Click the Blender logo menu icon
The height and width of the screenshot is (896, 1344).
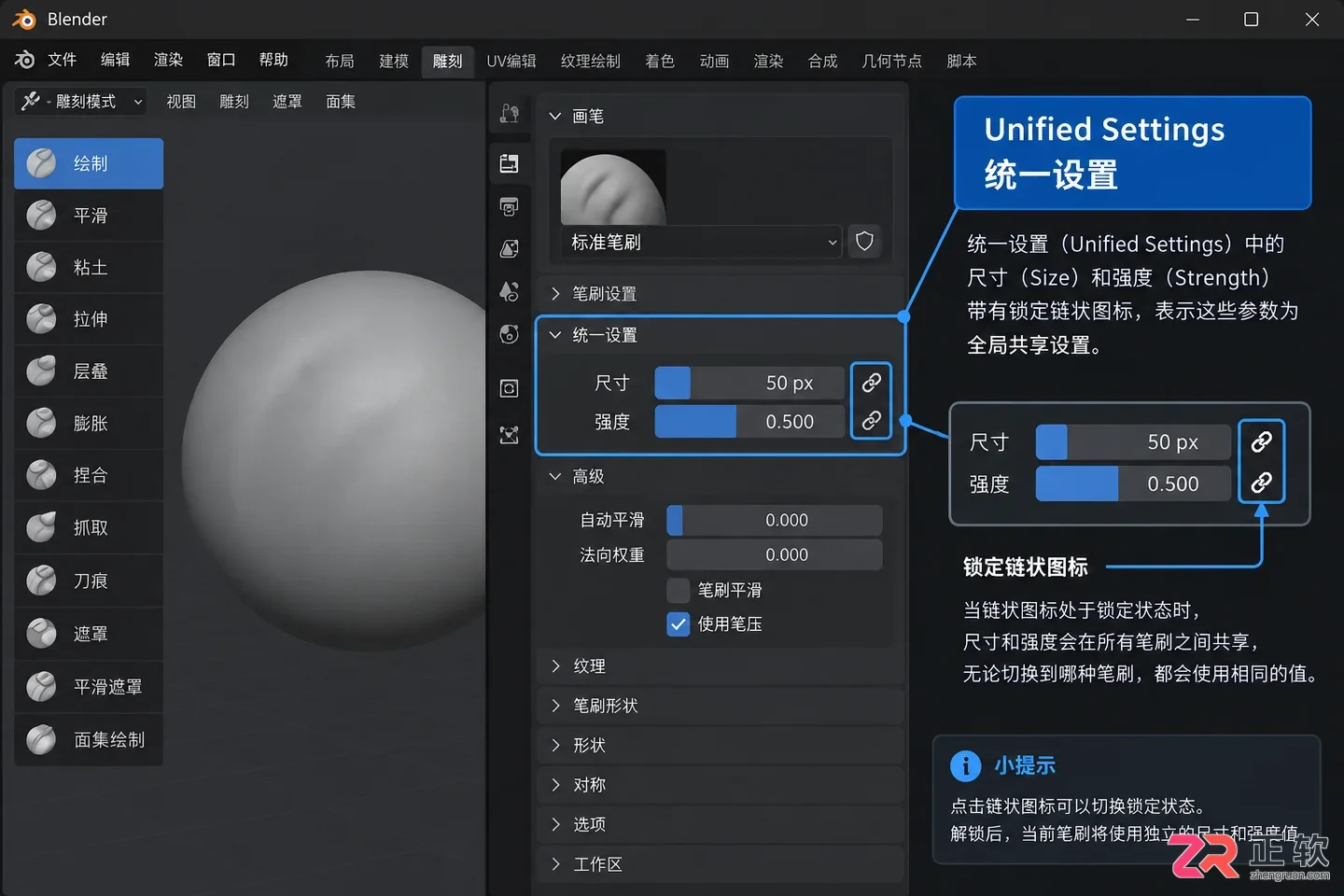tap(25, 60)
